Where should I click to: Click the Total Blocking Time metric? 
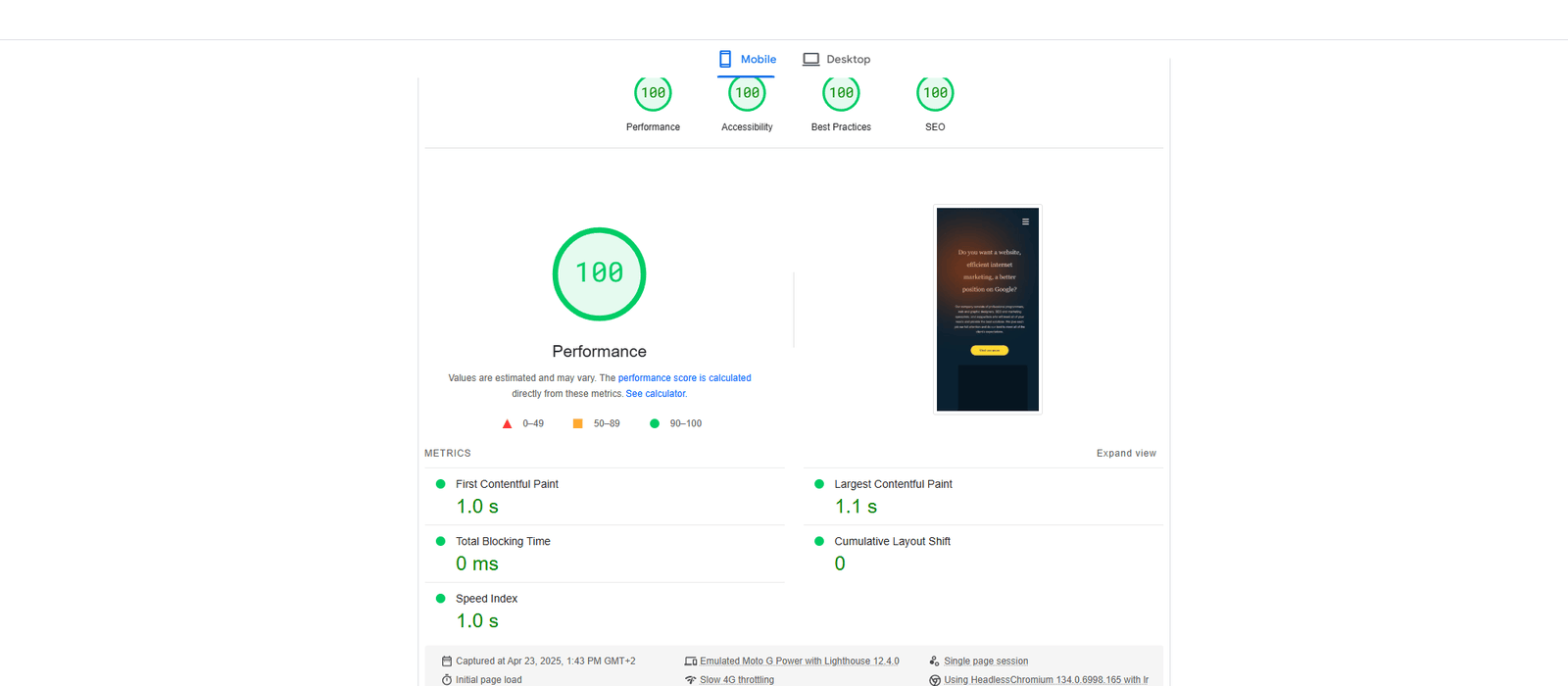(604, 554)
